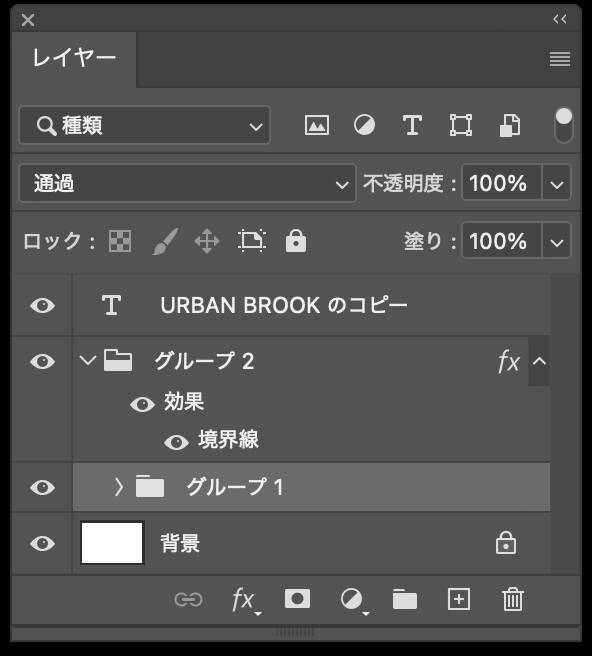Screen dimensions: 592x656
Task: Click the folder icon of グループ 1
Action: pyautogui.click(x=150, y=486)
